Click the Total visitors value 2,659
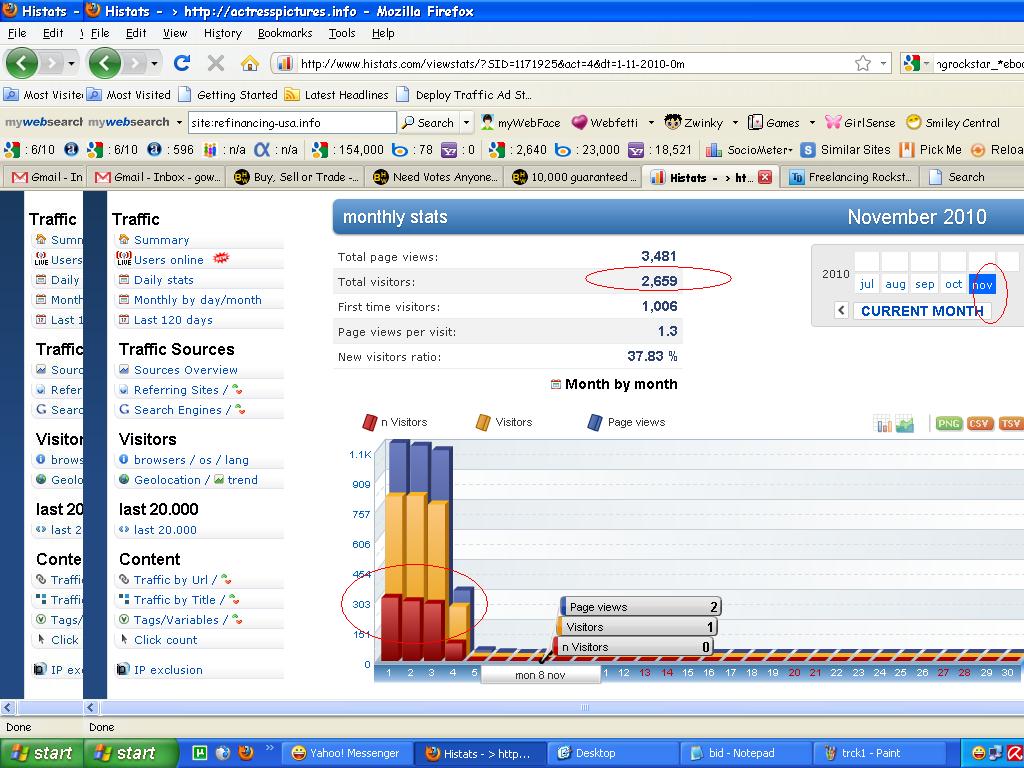1024x768 pixels. [659, 281]
